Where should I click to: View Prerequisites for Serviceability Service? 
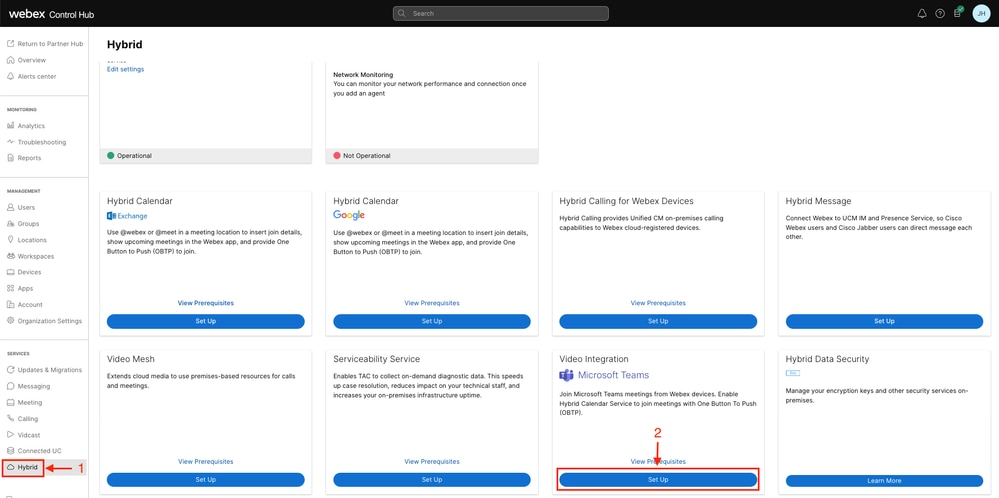click(x=432, y=462)
